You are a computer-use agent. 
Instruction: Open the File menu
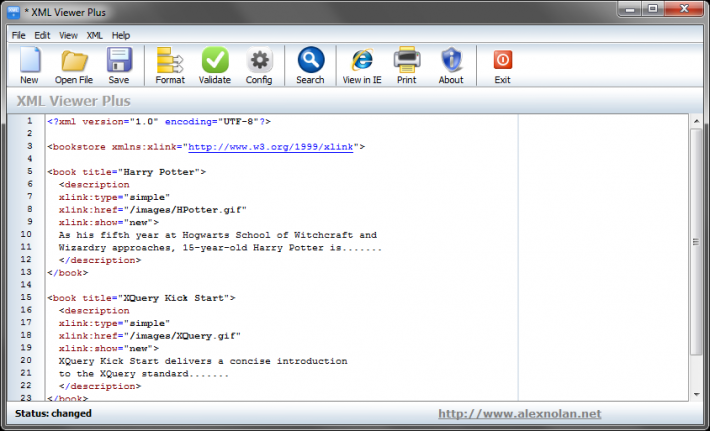(19, 35)
